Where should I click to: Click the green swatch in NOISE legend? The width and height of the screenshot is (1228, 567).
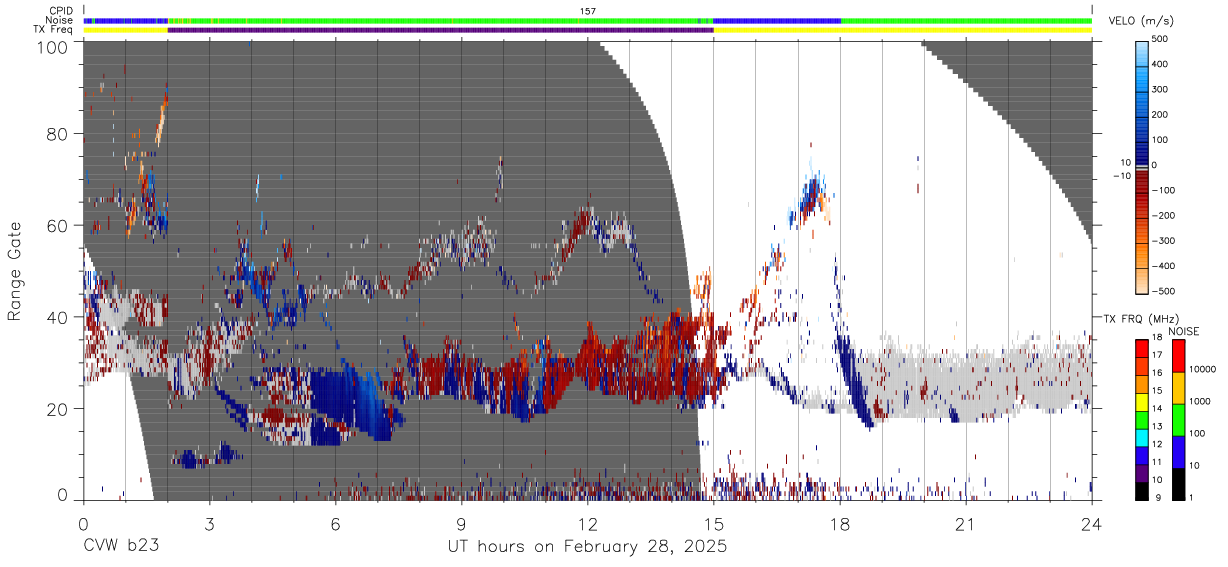tap(1178, 420)
